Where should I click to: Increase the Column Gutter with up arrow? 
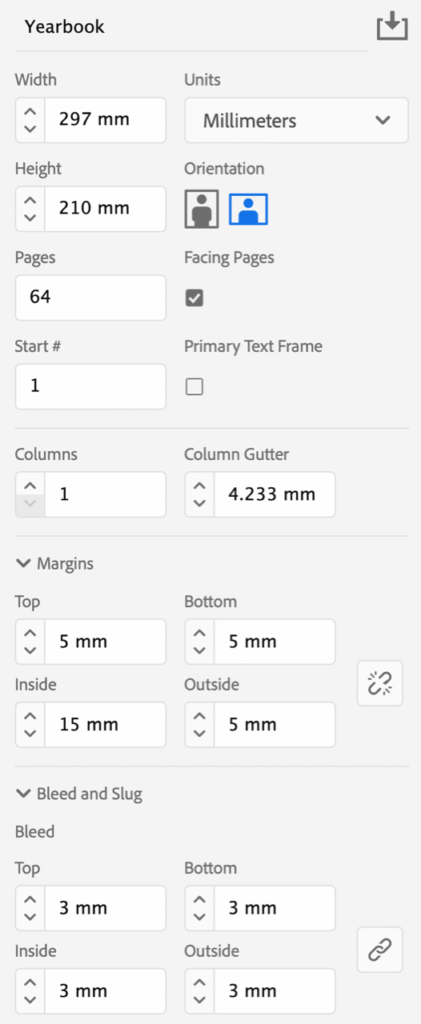coord(200,486)
